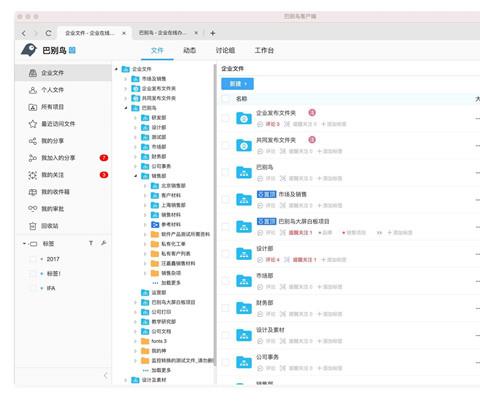
Task: Switch to the 工作台 top tab
Action: (x=264, y=50)
